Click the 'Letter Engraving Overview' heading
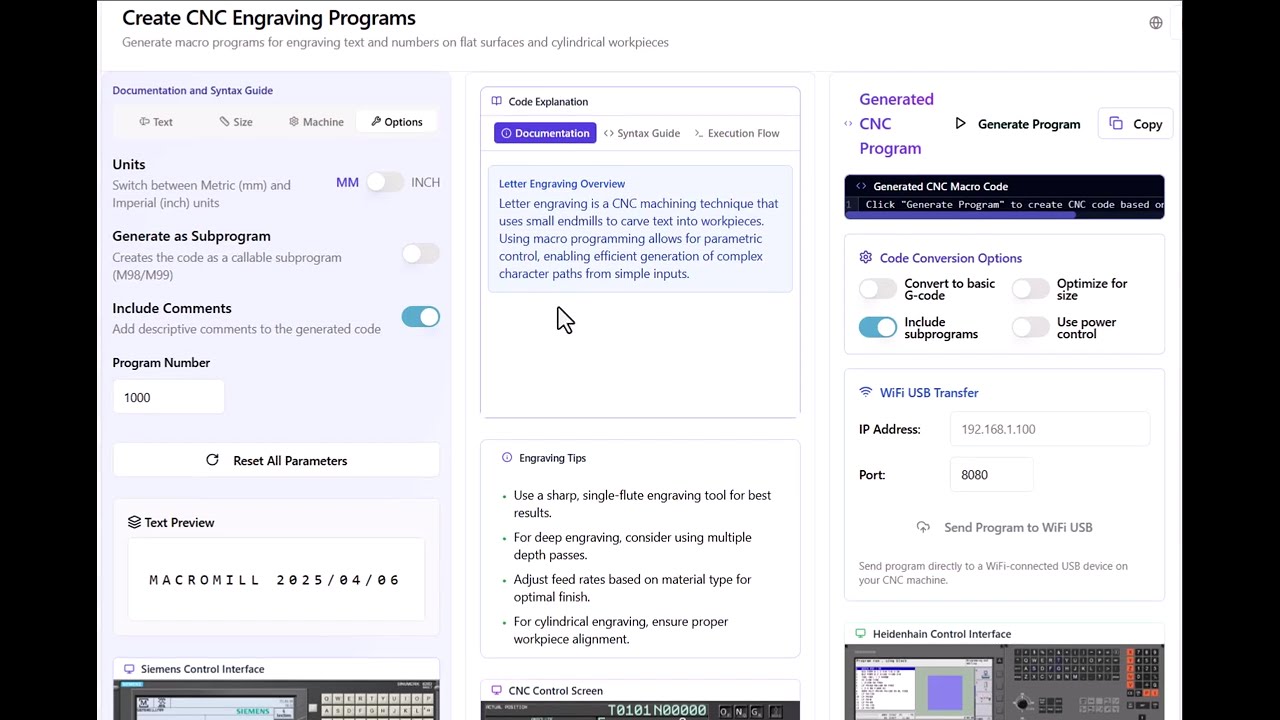 [562, 184]
